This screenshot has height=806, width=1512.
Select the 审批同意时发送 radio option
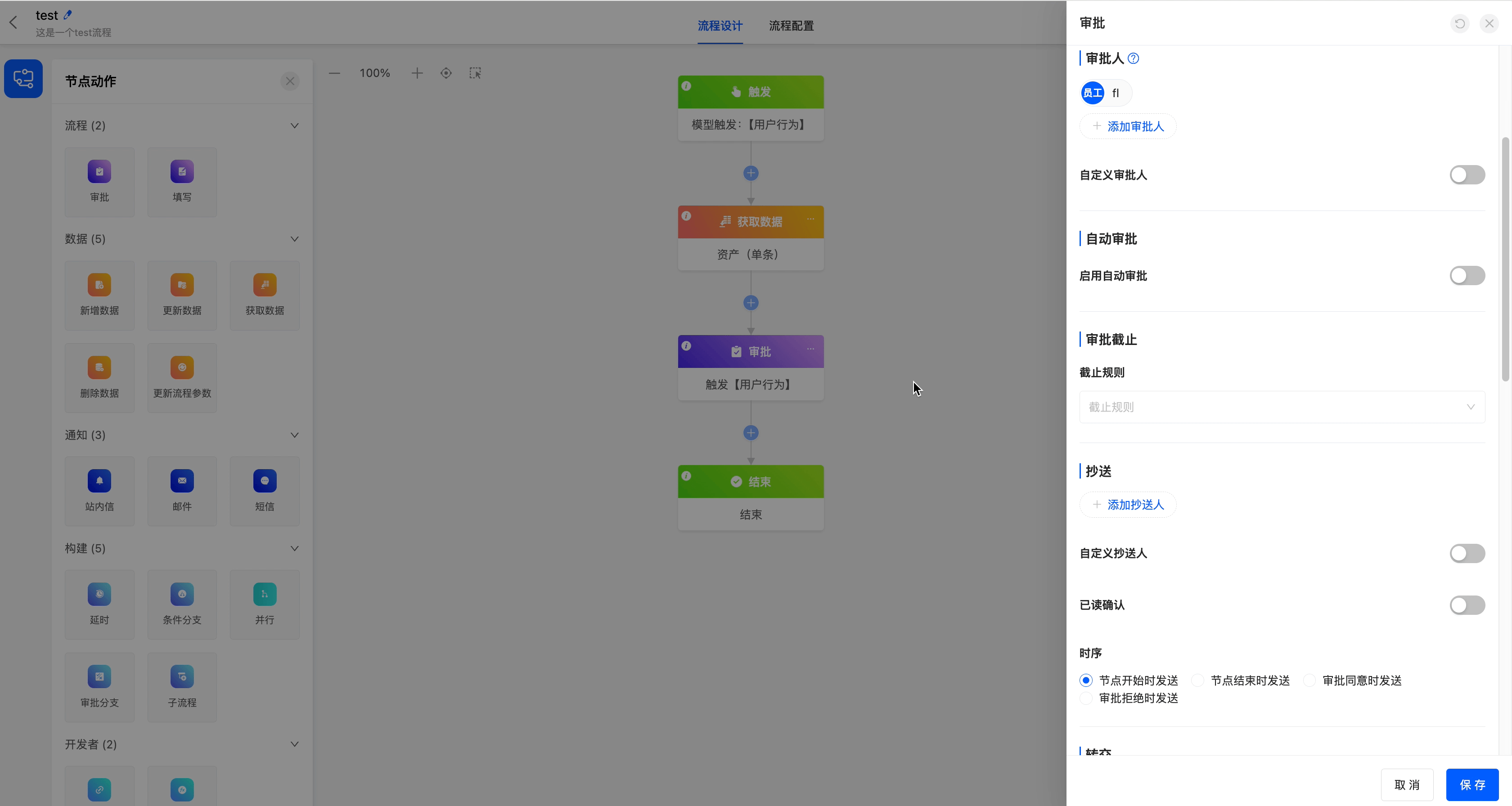click(1309, 681)
